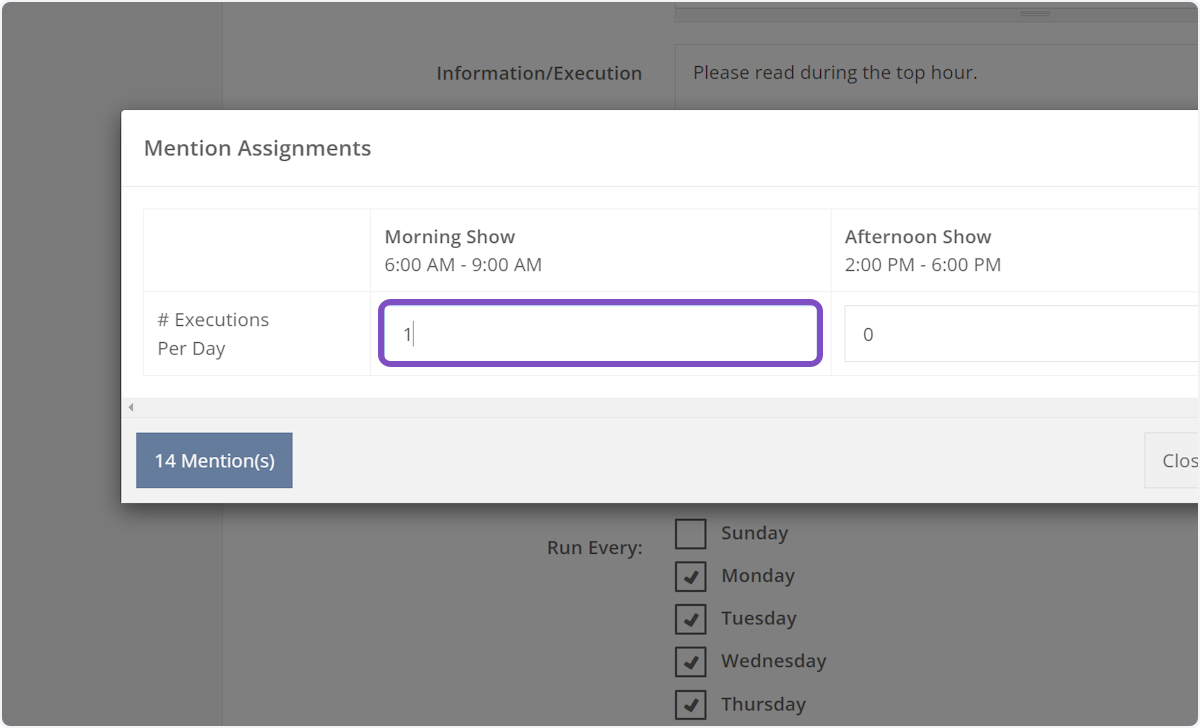Click the scrollbar left arrow icon

(x=131, y=407)
